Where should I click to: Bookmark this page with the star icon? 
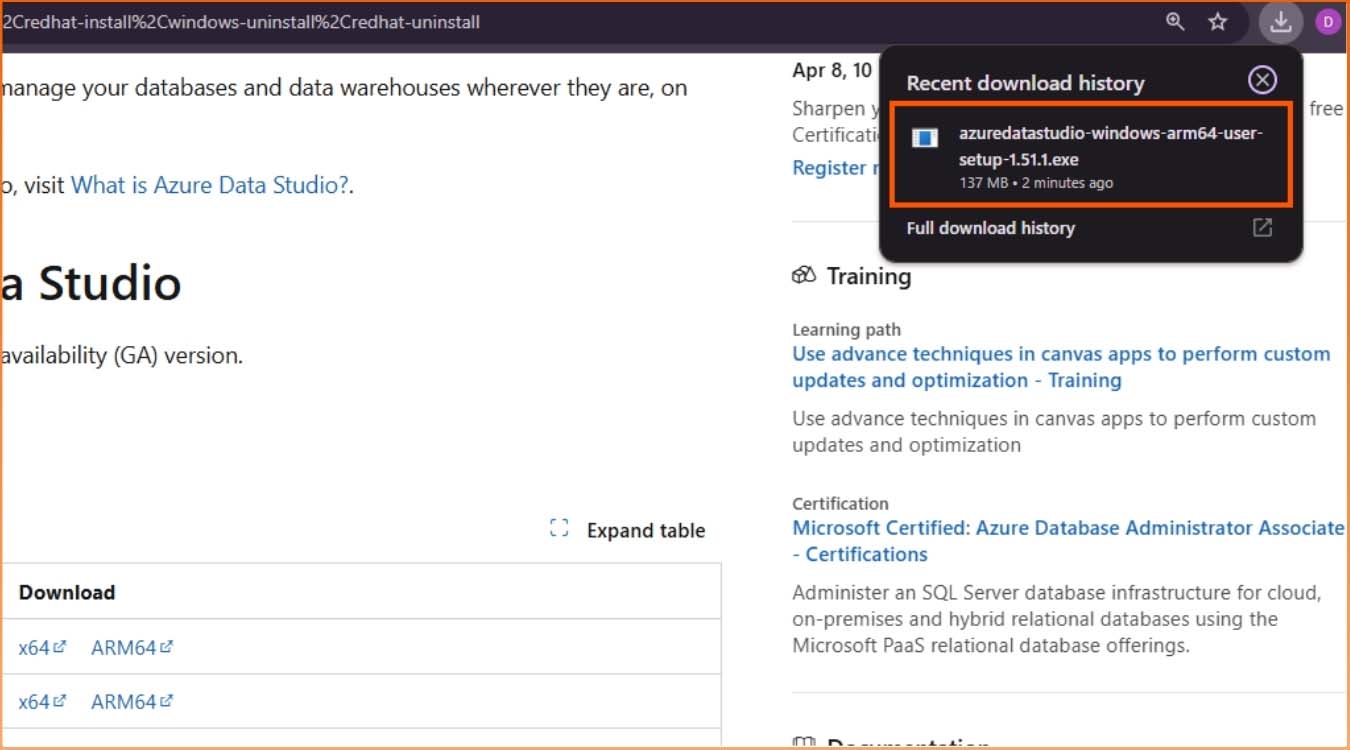[1217, 22]
